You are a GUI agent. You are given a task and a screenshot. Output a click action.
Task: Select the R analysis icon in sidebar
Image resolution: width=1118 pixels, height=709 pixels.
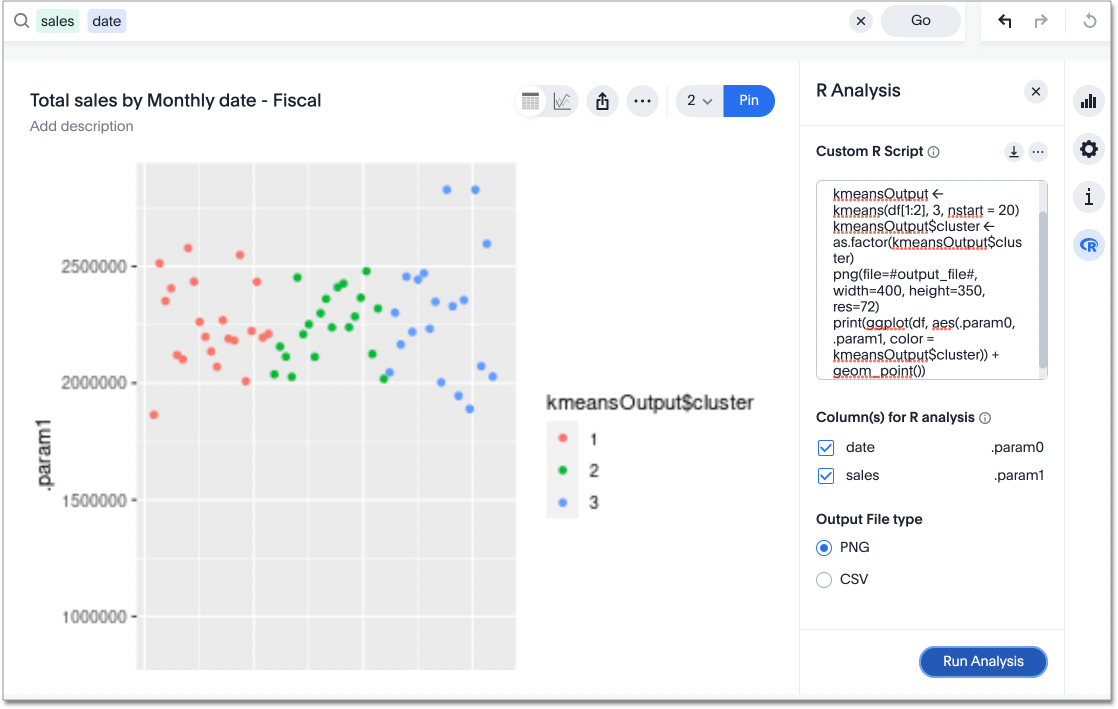pos(1088,245)
